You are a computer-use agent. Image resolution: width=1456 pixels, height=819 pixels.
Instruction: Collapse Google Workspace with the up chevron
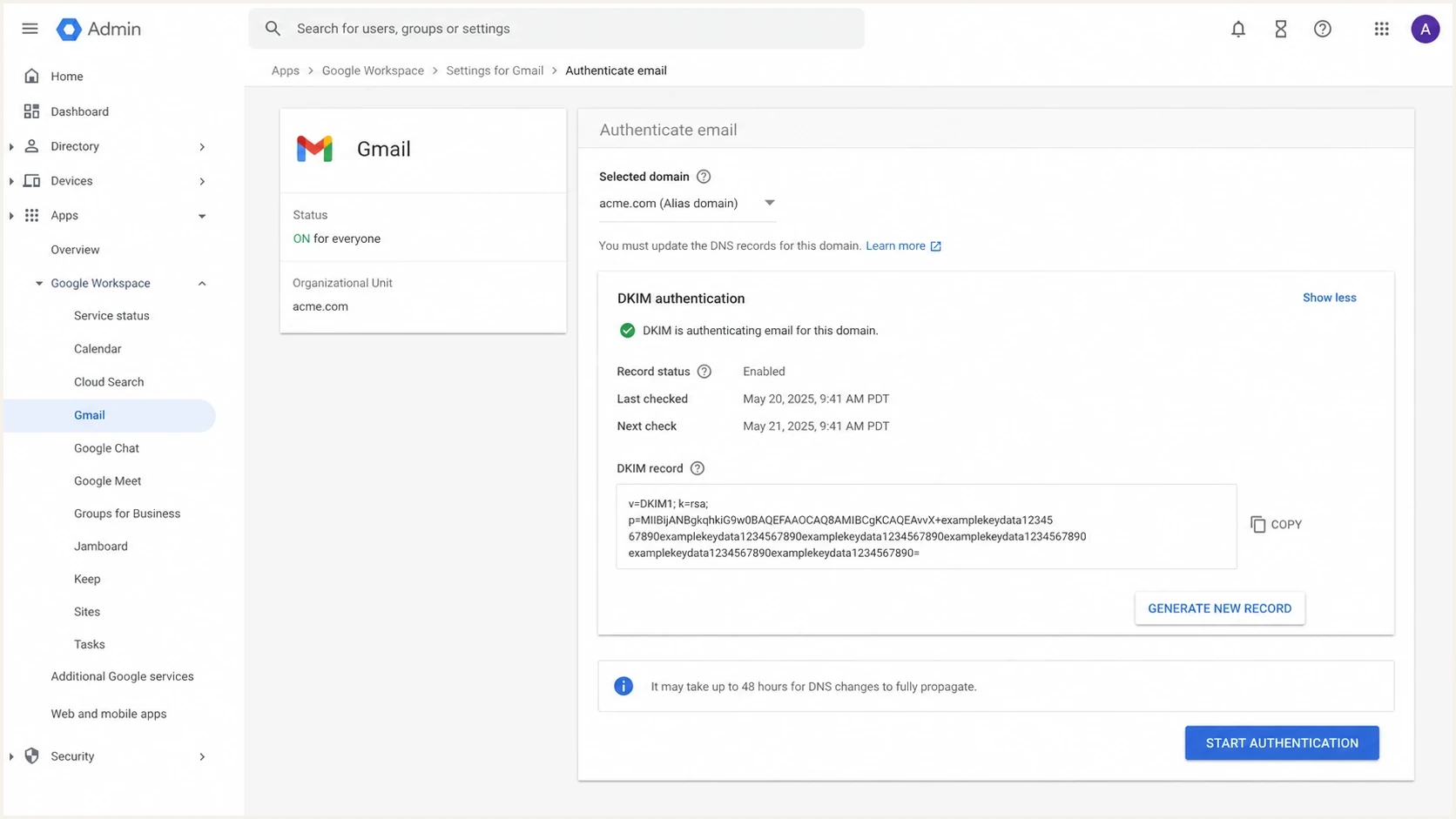point(202,283)
